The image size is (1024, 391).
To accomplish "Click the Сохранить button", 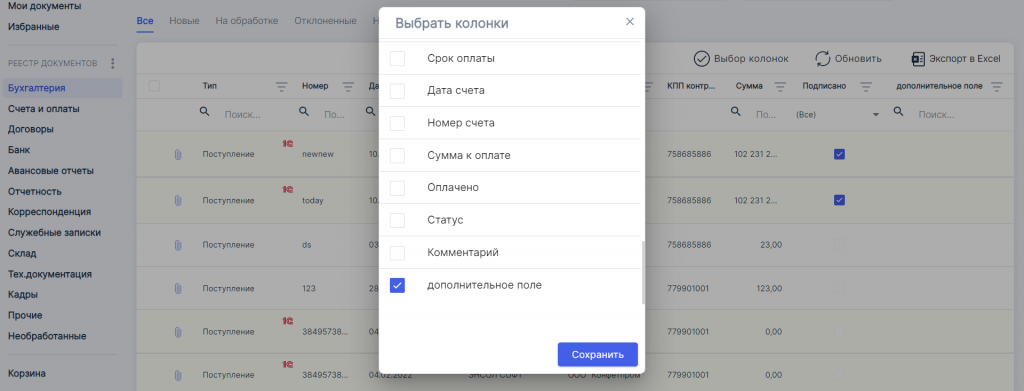I will (x=598, y=354).
